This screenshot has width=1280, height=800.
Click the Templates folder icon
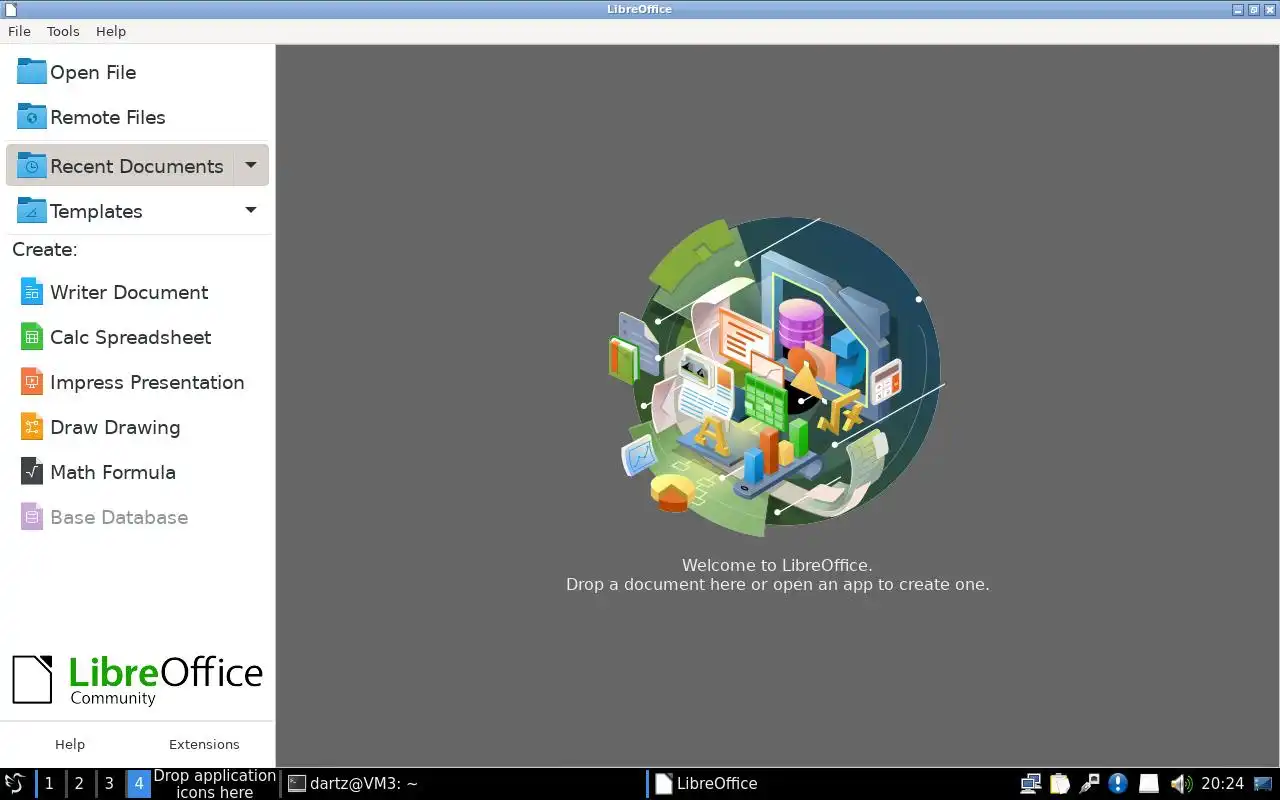31,211
